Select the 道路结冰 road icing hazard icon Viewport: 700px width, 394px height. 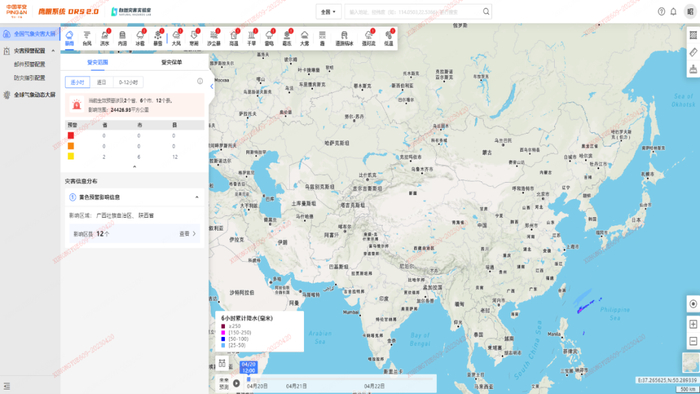tap(344, 38)
